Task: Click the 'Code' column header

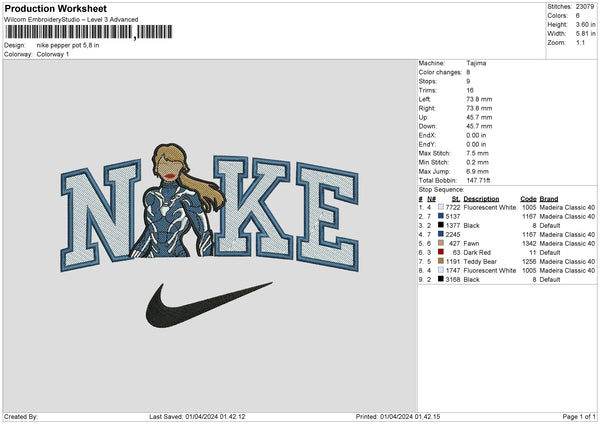Action: 528,199
